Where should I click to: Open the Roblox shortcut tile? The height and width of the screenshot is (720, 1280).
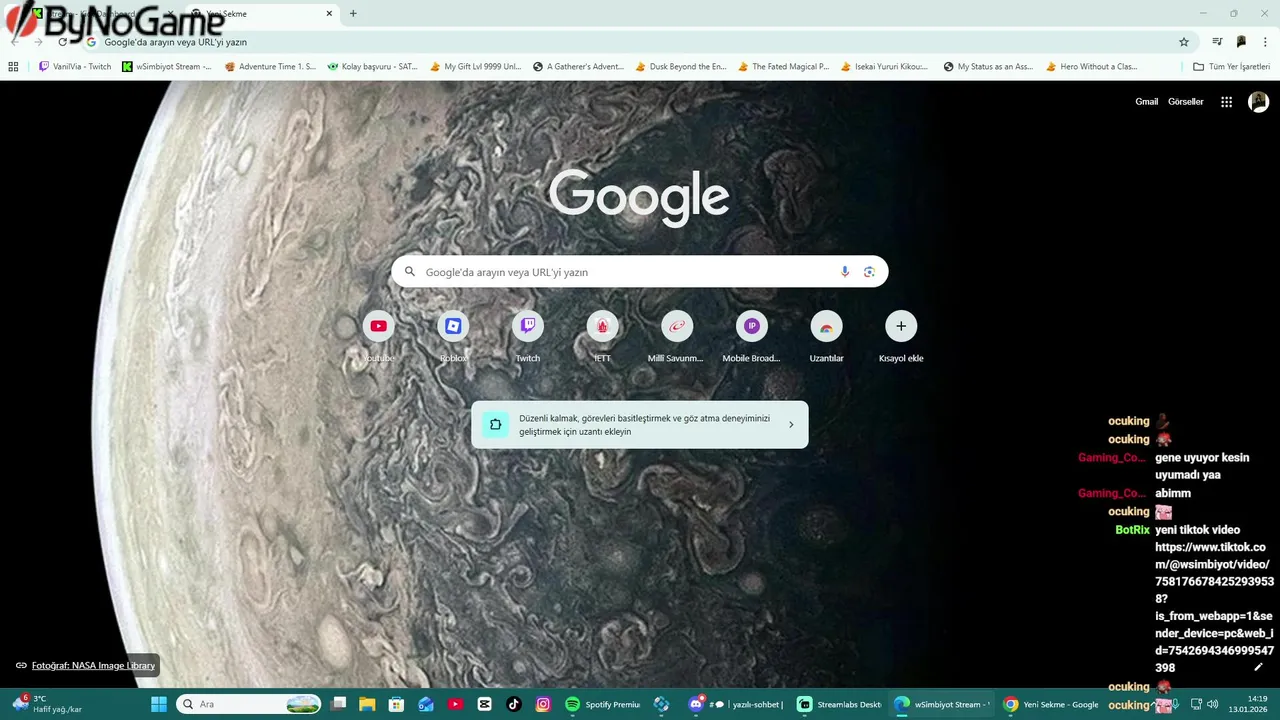pyautogui.click(x=453, y=337)
